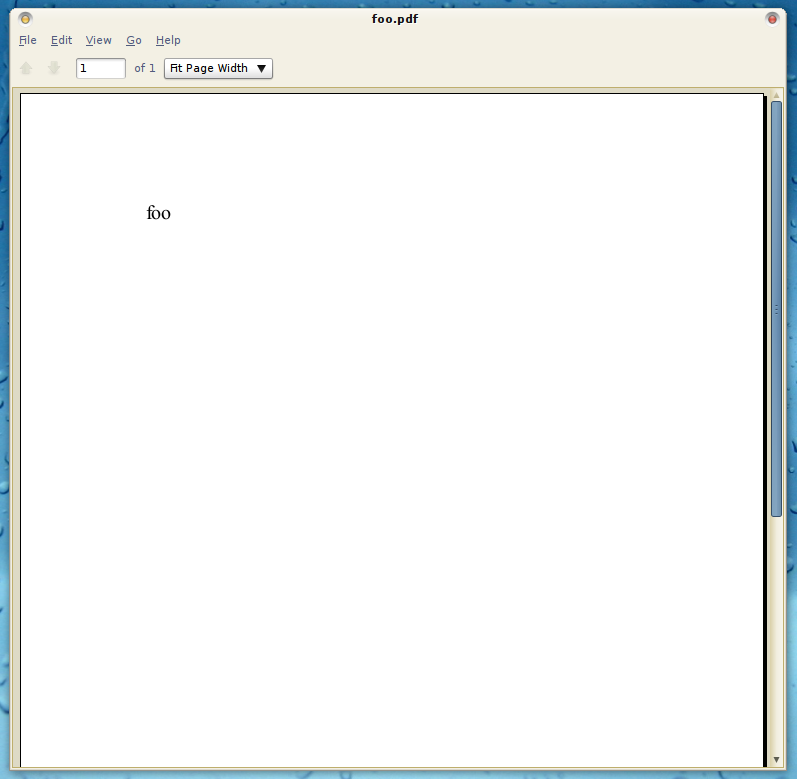Open the Go menu
This screenshot has width=797, height=779.
pos(134,40)
